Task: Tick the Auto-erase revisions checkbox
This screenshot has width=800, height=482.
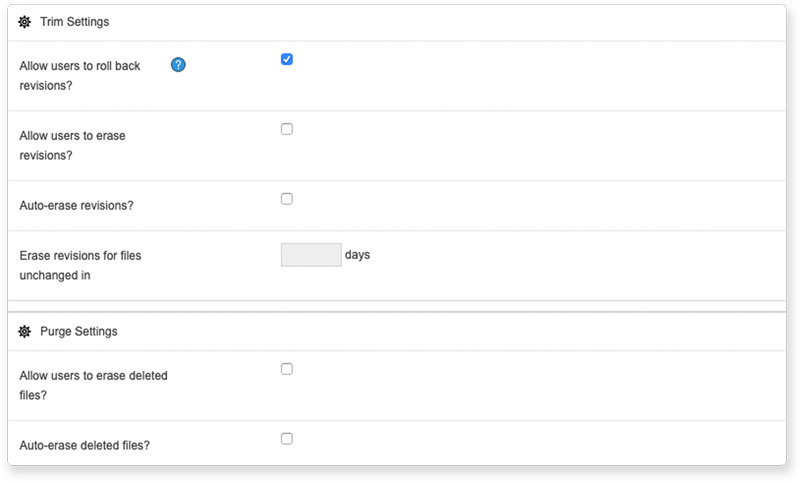Action: [287, 199]
